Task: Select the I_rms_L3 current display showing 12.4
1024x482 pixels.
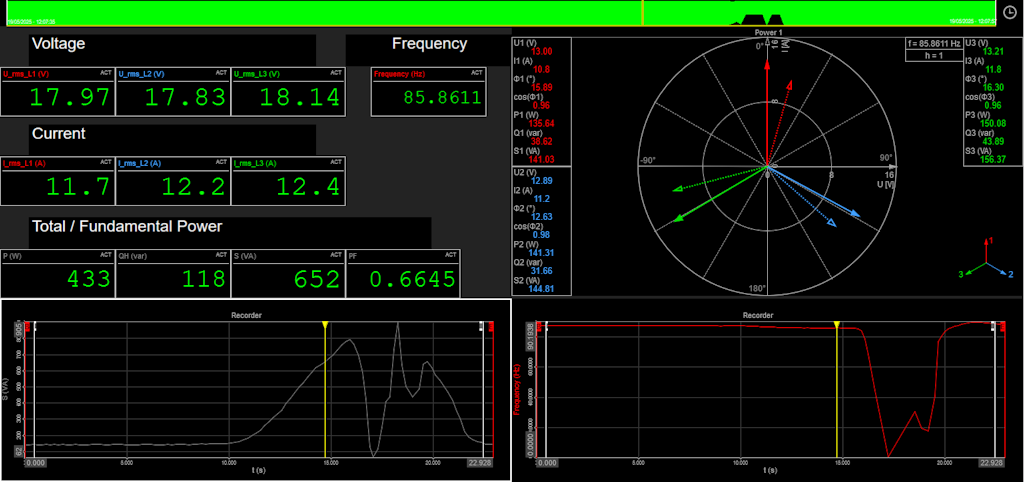Action: (x=289, y=180)
